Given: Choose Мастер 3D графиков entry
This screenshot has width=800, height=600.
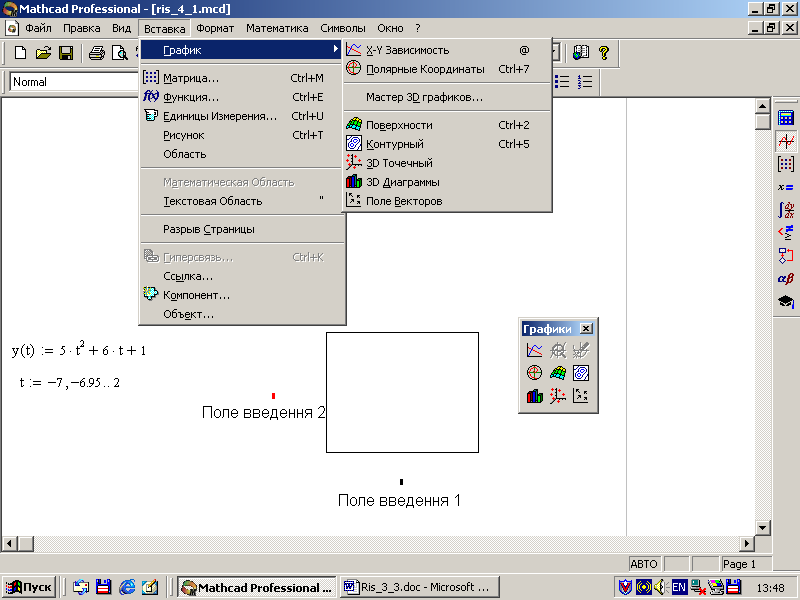Looking at the screenshot, I should tap(447, 97).
